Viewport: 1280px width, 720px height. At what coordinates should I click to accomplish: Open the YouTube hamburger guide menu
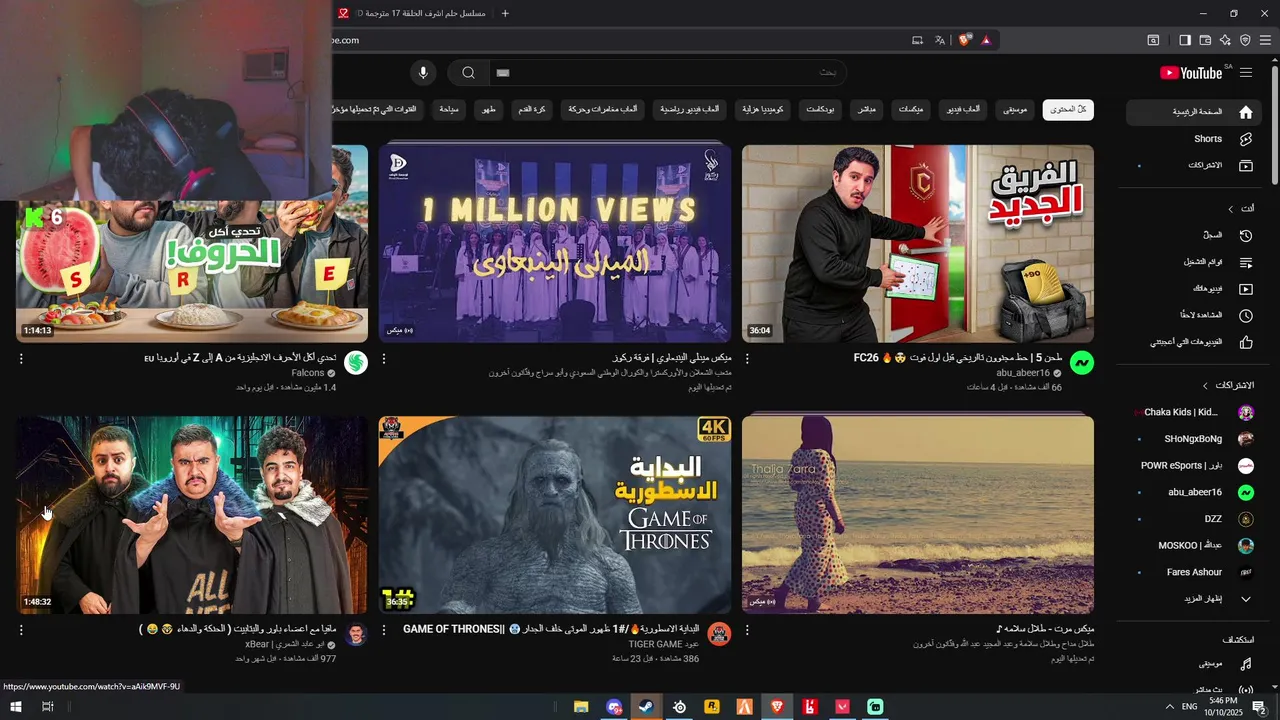tap(1246, 73)
